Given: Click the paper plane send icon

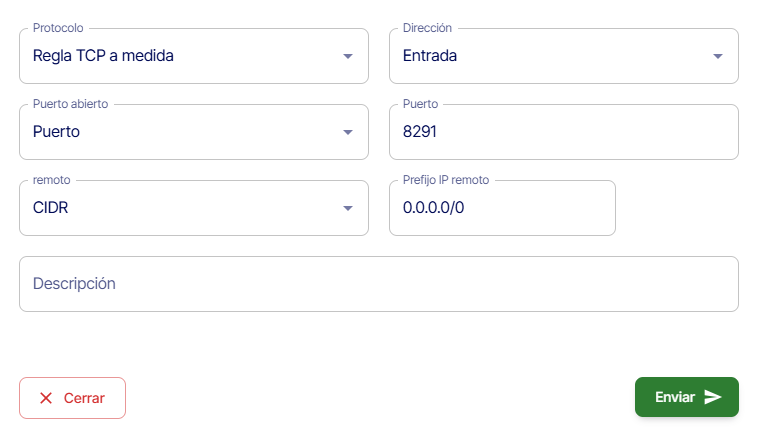Looking at the screenshot, I should pos(713,397).
